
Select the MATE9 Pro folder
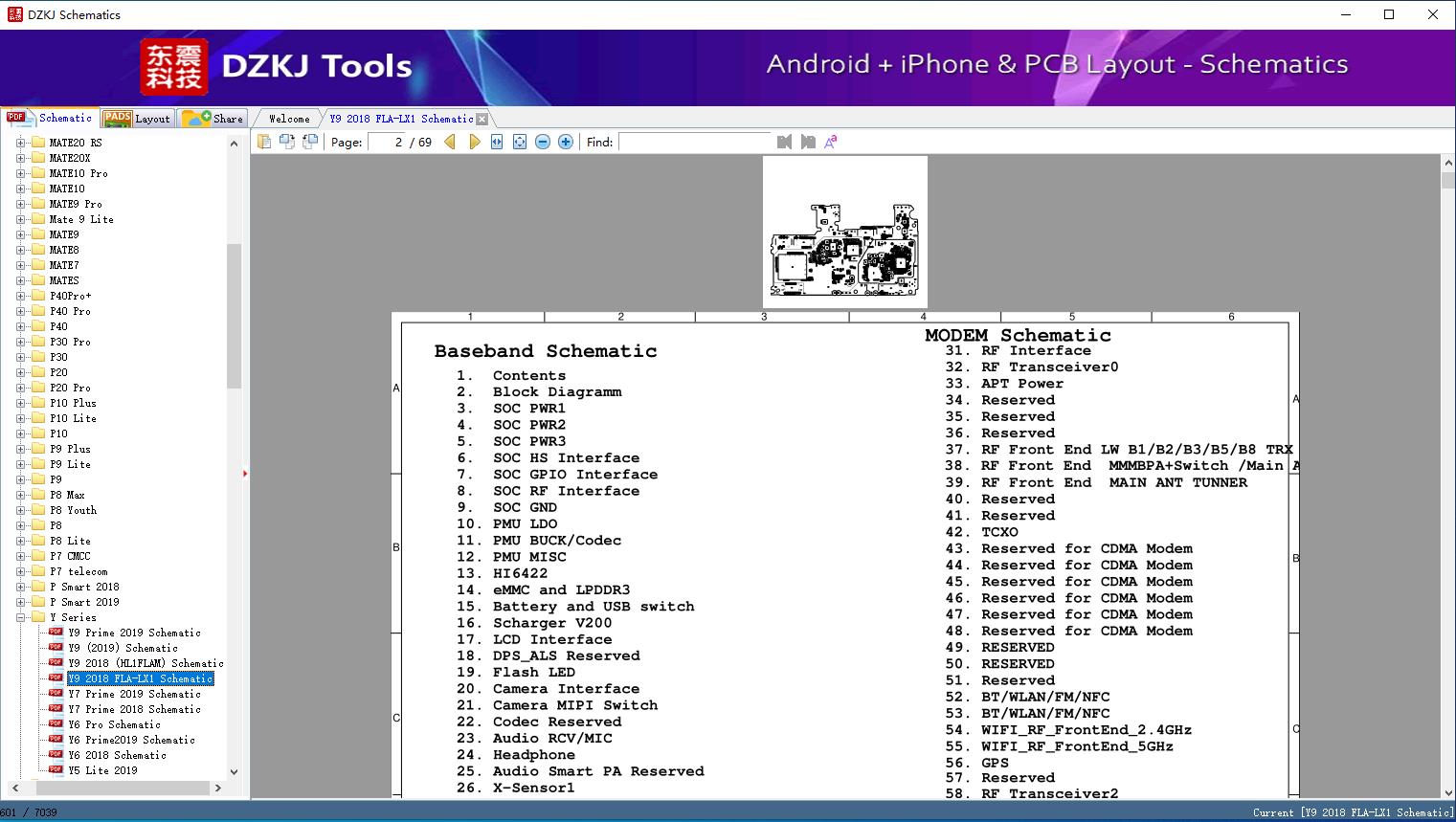coord(76,204)
